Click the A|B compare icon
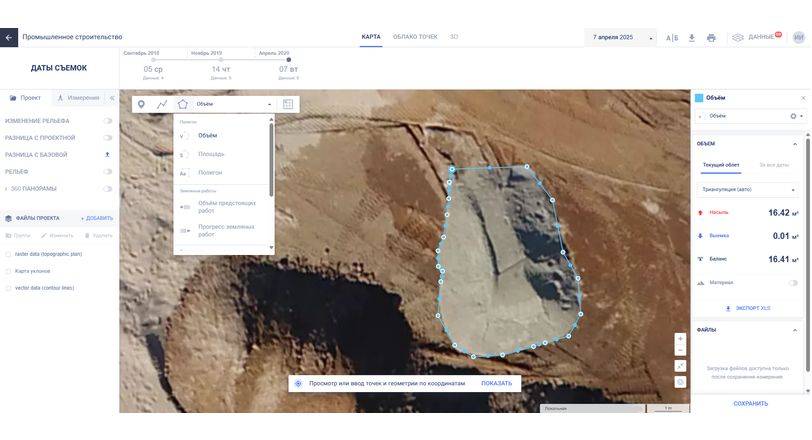This screenshot has width=812, height=440. (672, 37)
